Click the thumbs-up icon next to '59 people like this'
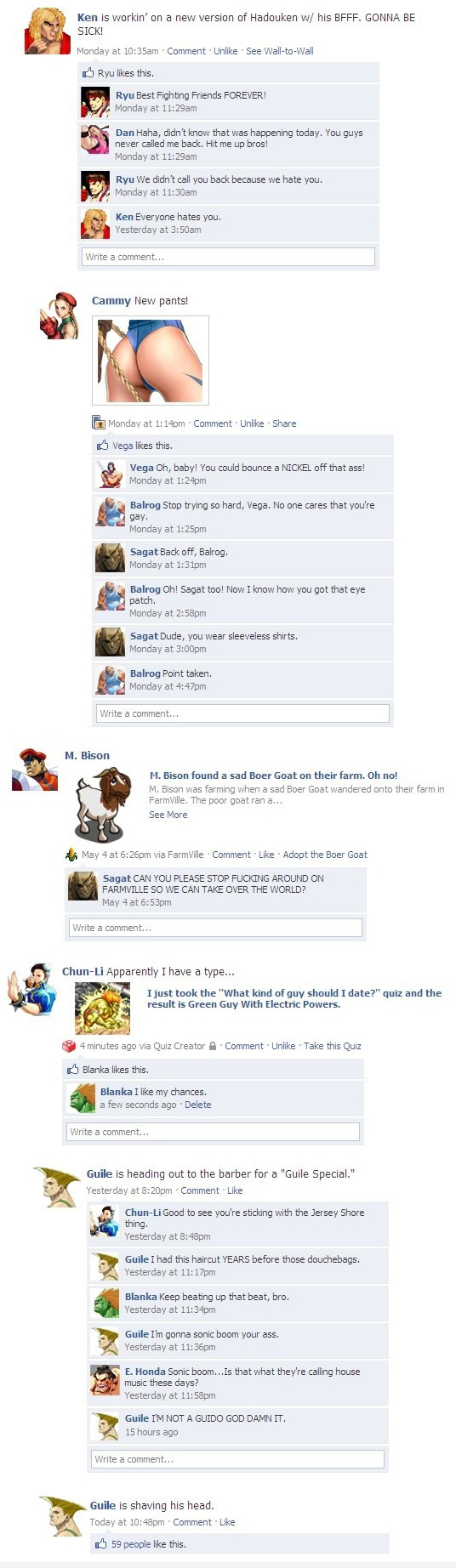 (x=101, y=1544)
